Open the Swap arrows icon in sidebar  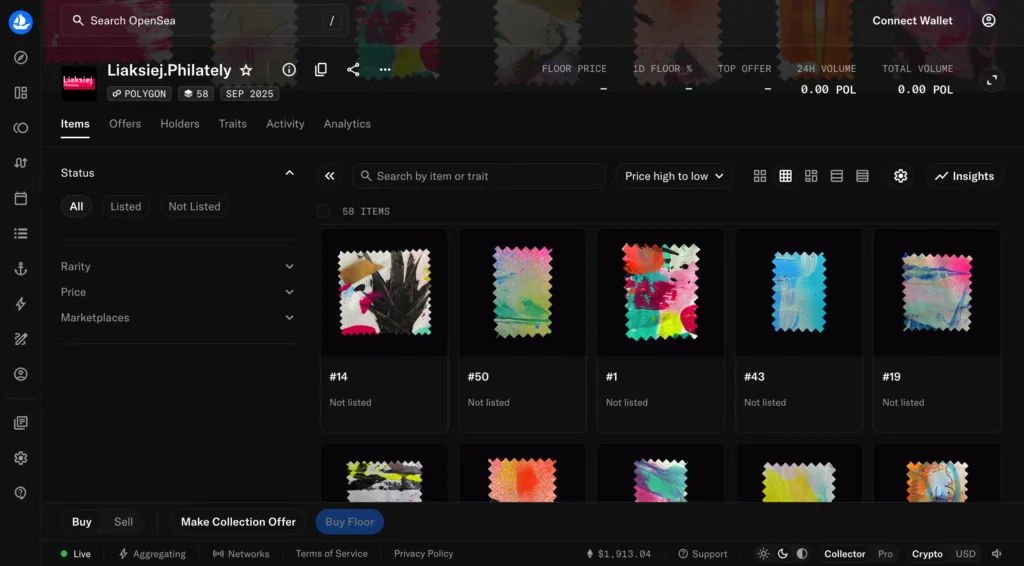pos(21,163)
